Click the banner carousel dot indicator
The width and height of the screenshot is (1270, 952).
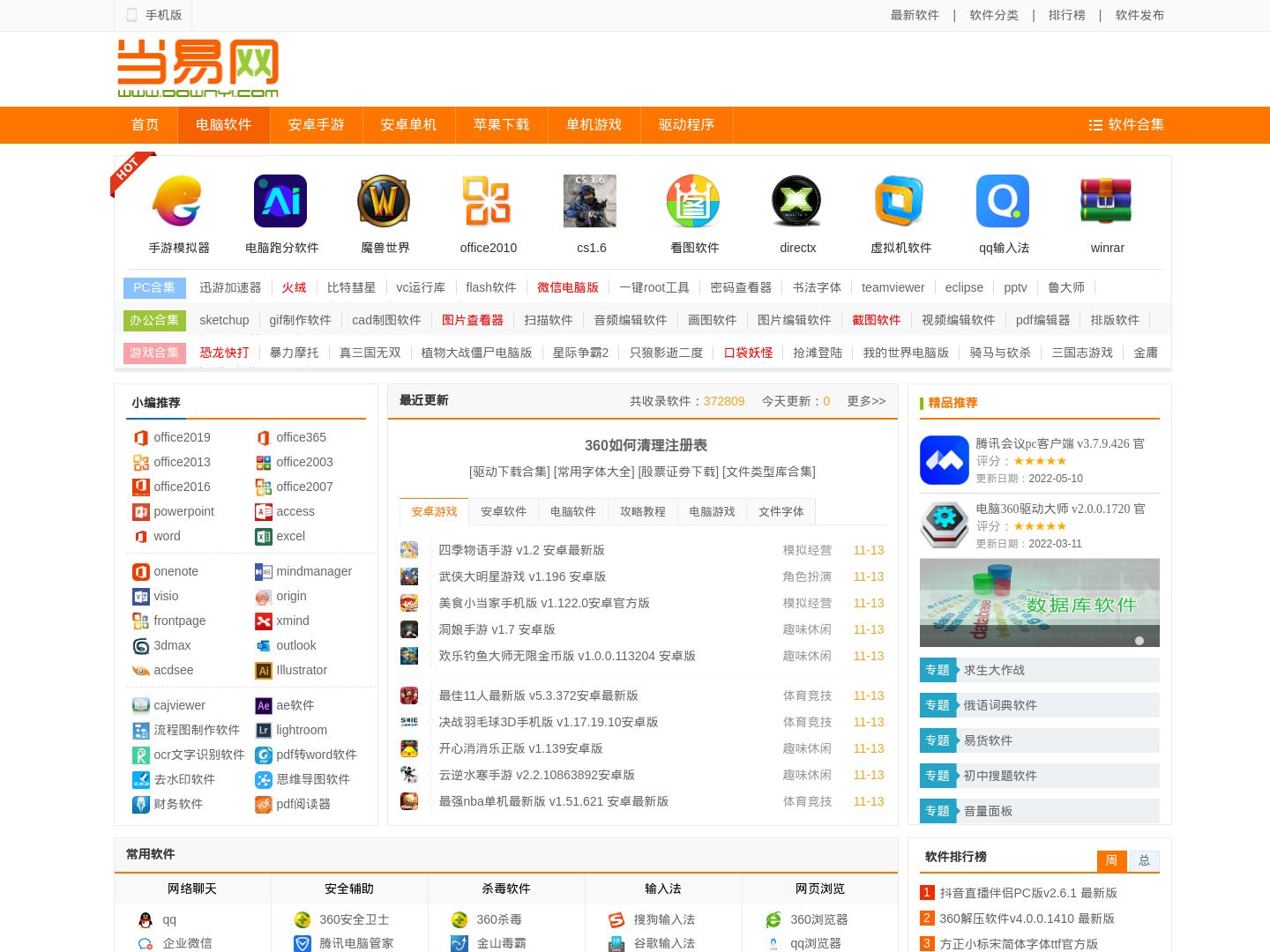[x=1139, y=641]
